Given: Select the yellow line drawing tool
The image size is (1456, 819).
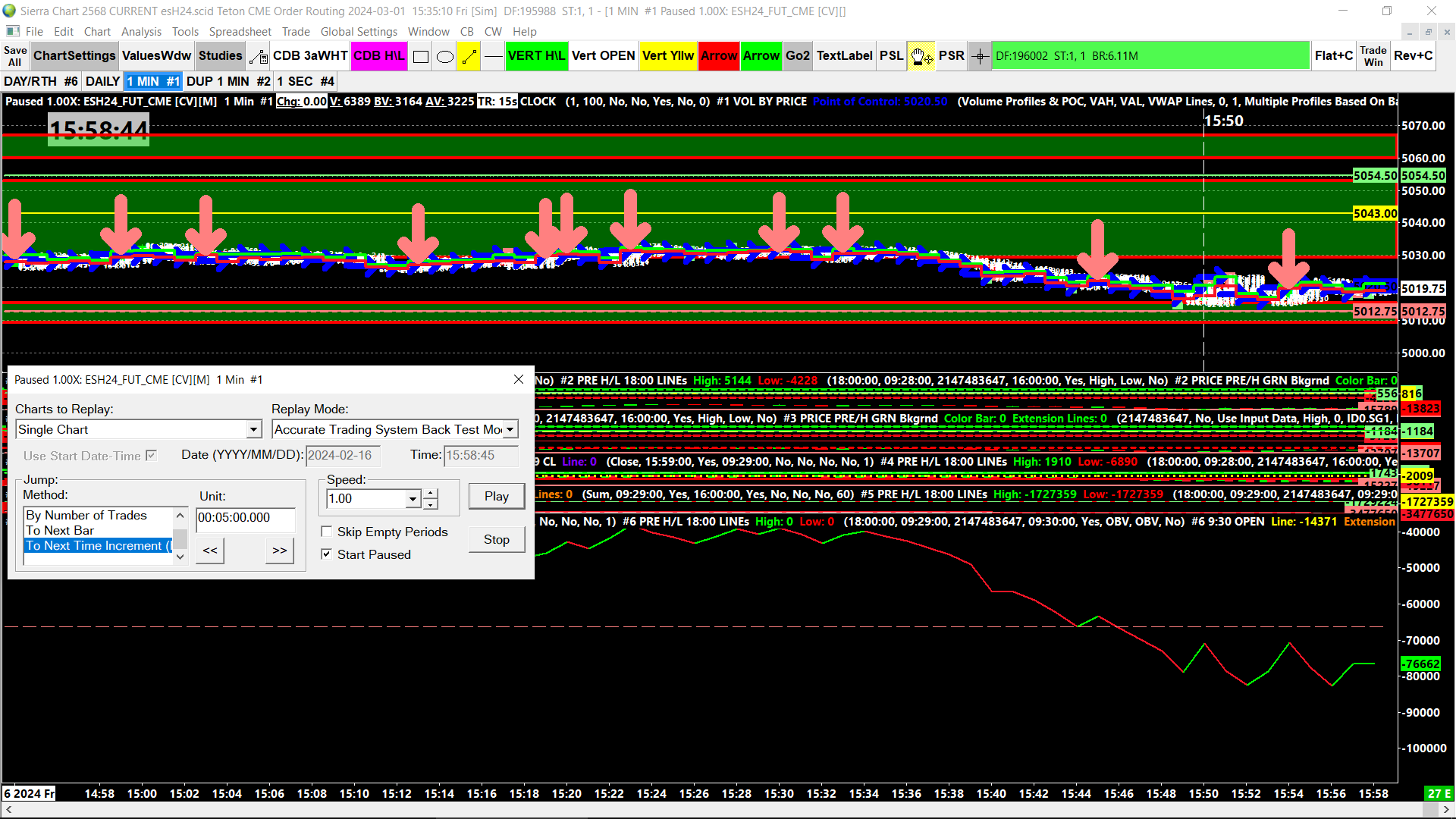Looking at the screenshot, I should point(469,57).
